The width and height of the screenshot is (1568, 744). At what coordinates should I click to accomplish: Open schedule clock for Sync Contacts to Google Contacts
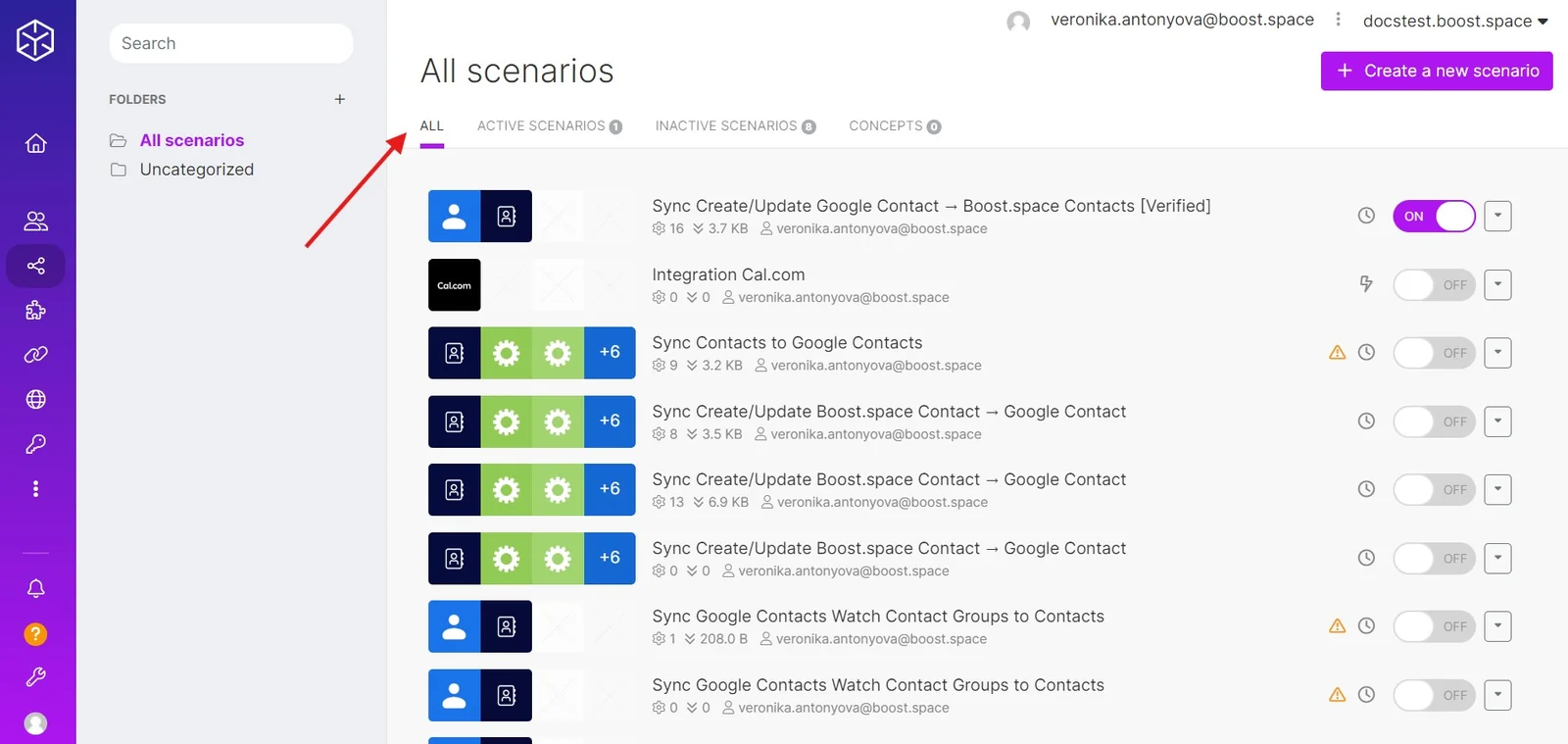(1366, 353)
